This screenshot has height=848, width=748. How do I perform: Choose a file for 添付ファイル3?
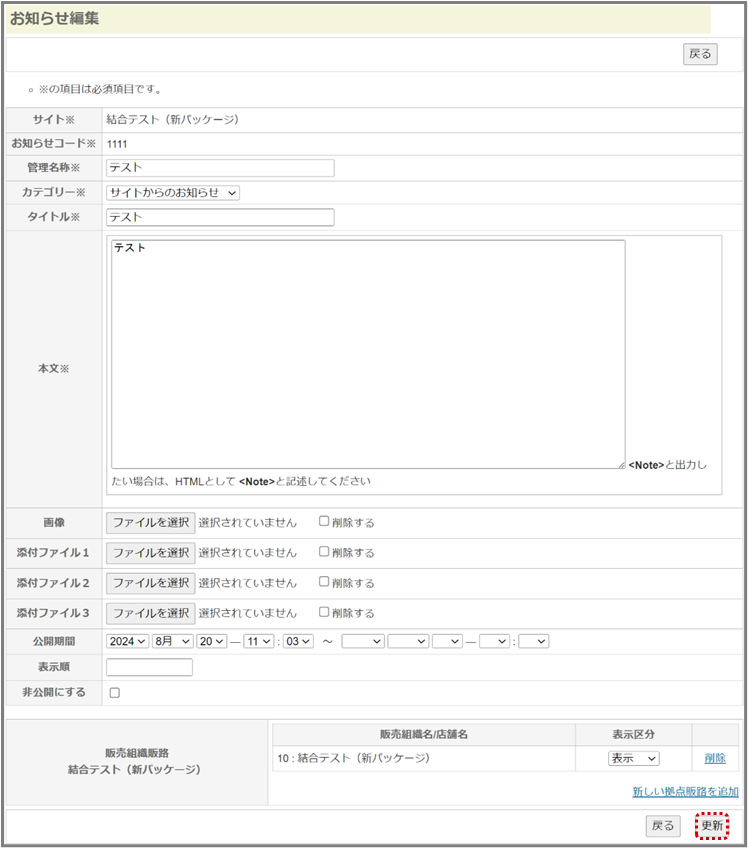coord(150,612)
